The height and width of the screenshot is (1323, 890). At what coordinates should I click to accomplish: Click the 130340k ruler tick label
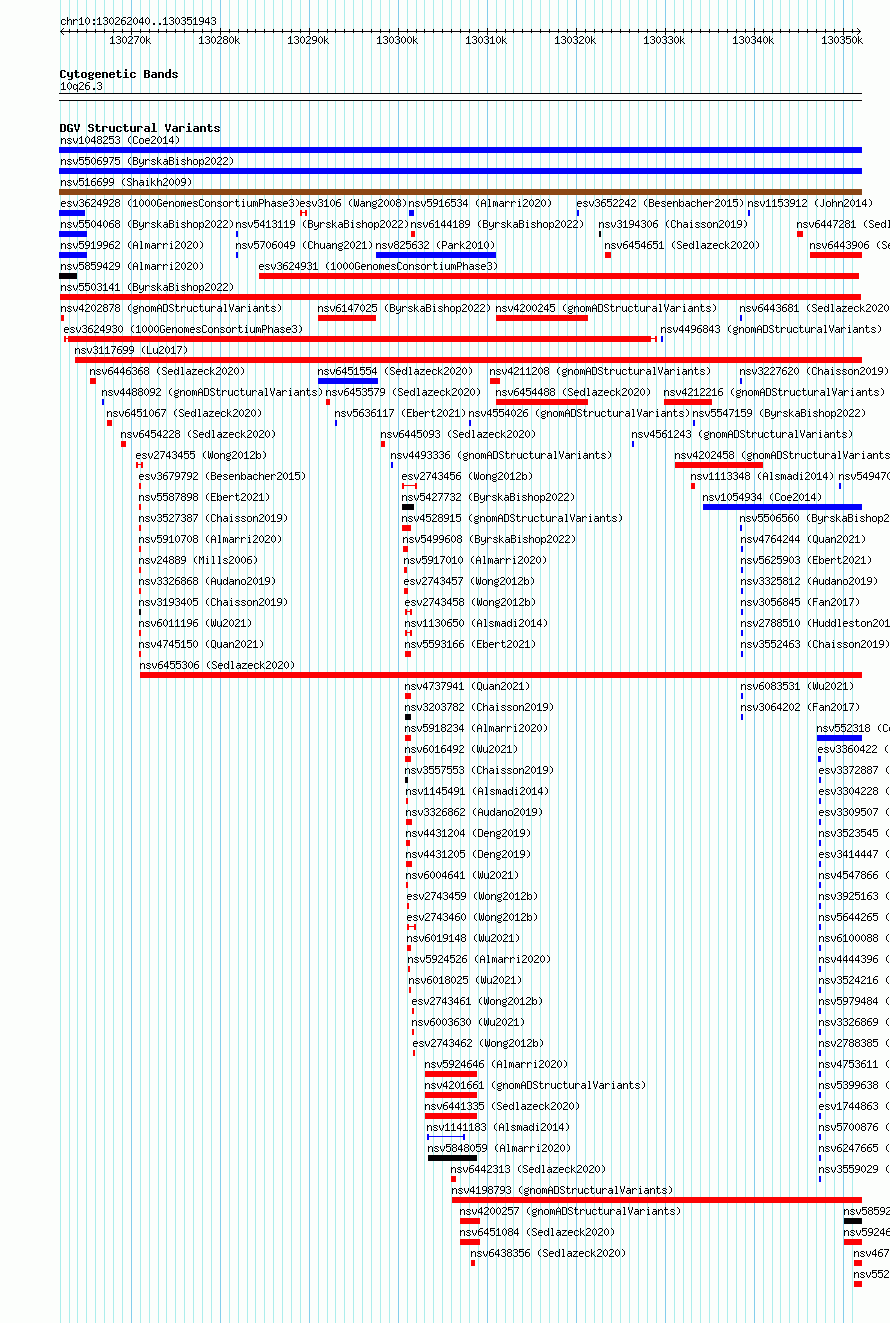(x=753, y=40)
